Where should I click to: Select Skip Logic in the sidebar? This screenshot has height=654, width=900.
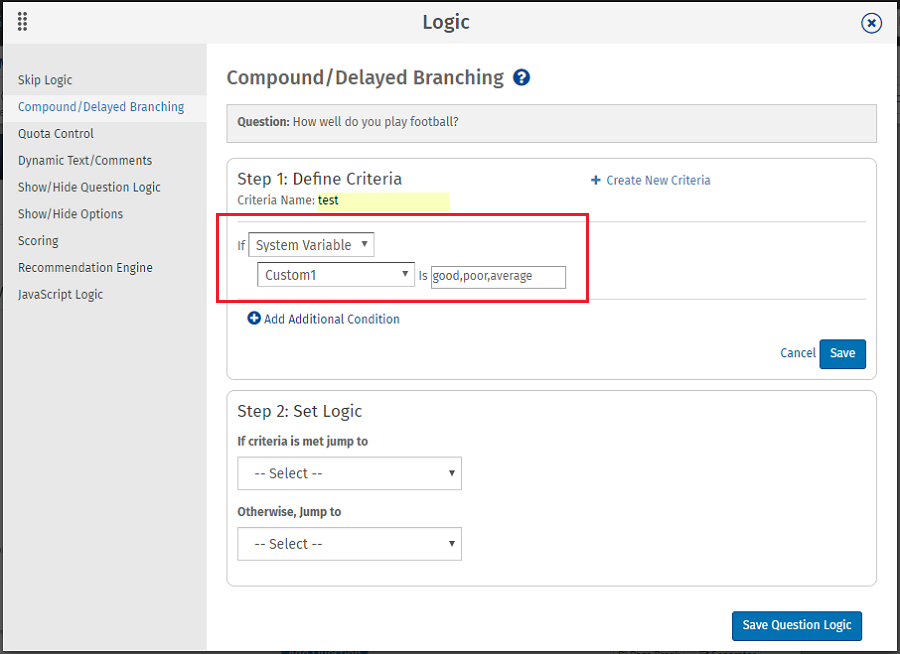point(45,80)
